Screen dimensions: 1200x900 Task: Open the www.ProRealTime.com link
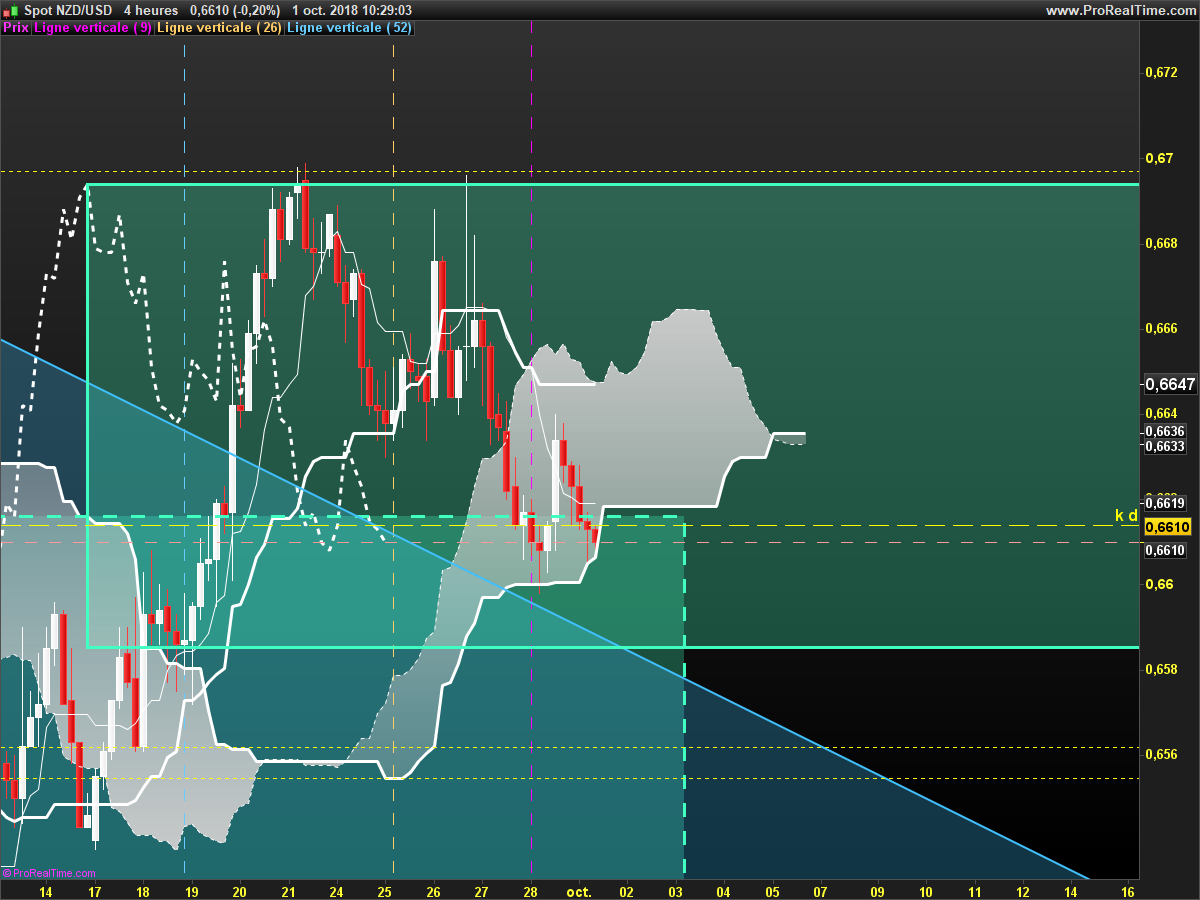pos(1119,10)
